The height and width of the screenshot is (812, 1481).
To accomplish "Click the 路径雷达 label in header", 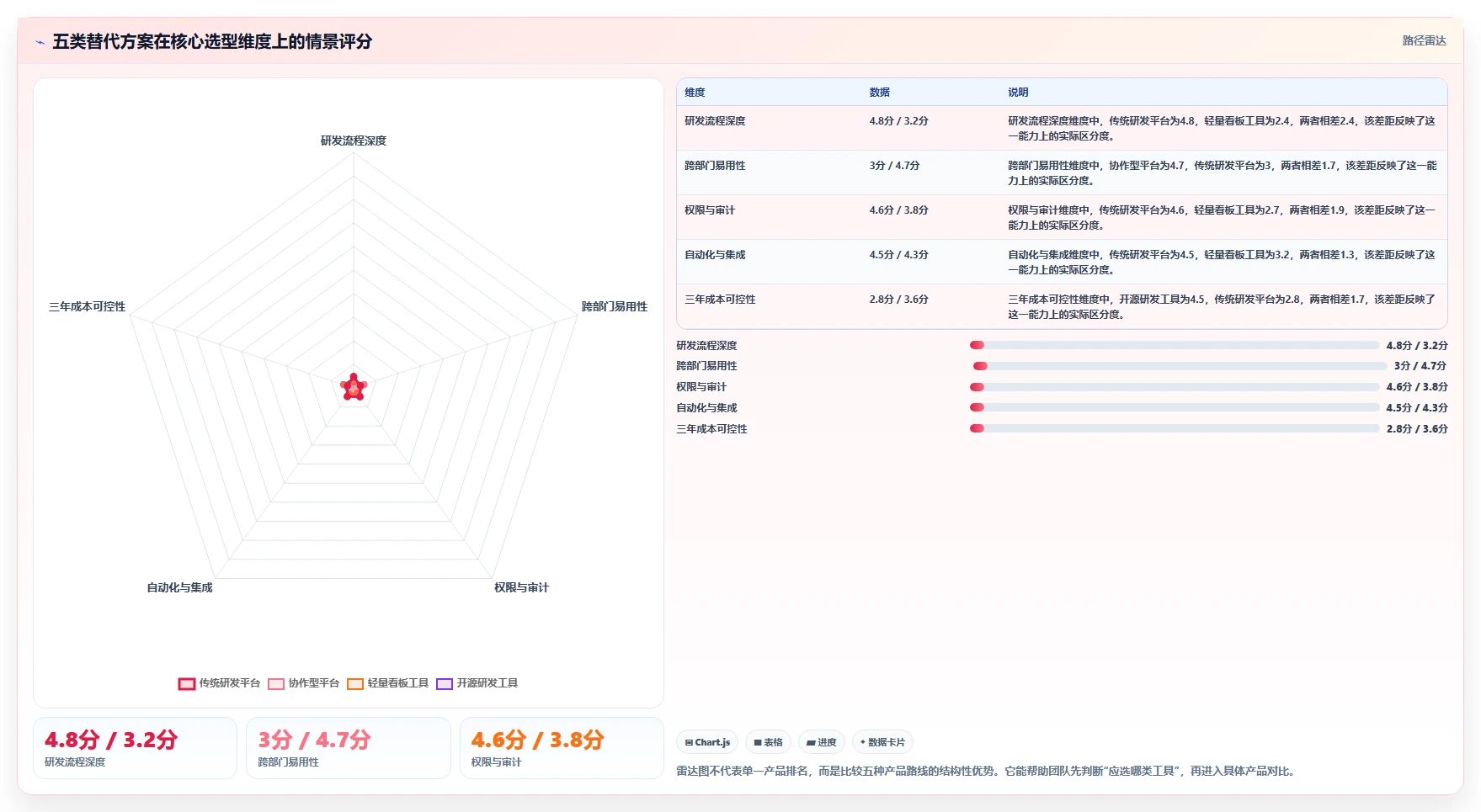I will tap(1424, 40).
